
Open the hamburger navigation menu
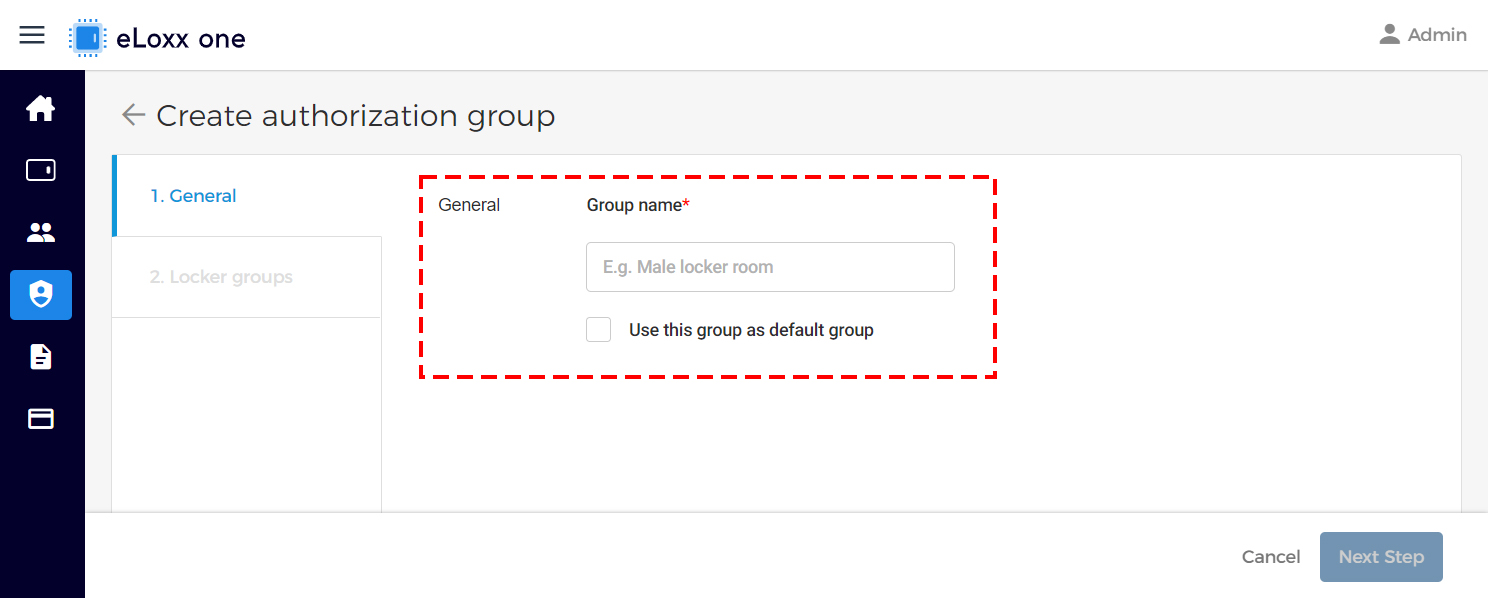32,35
